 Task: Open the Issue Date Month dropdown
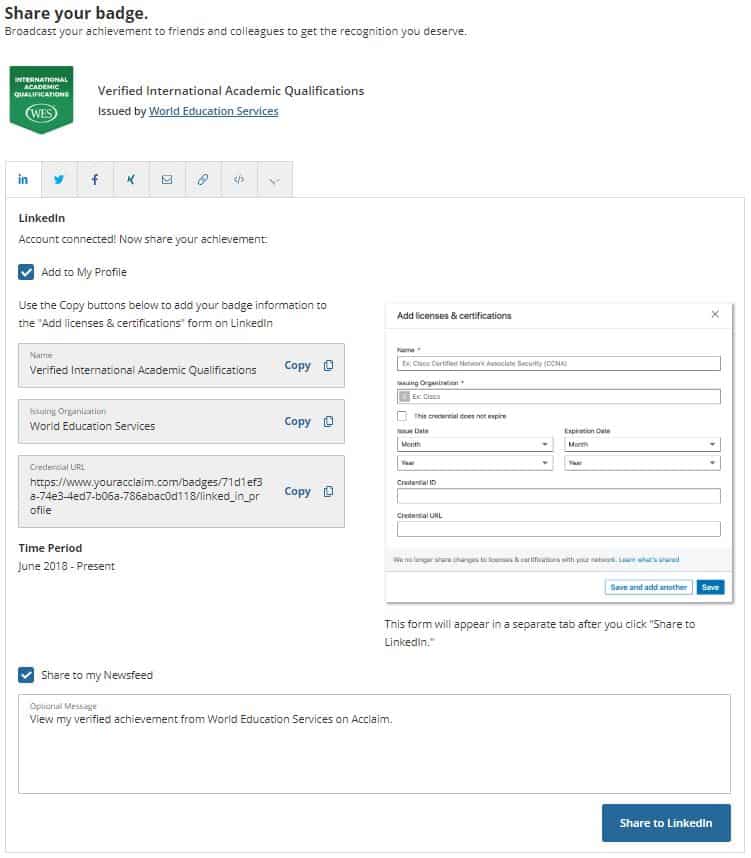(475, 444)
